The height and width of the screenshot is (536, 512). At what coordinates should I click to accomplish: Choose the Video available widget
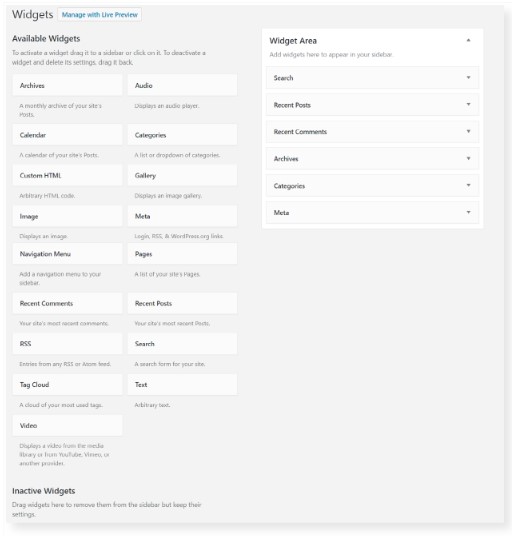click(x=67, y=426)
